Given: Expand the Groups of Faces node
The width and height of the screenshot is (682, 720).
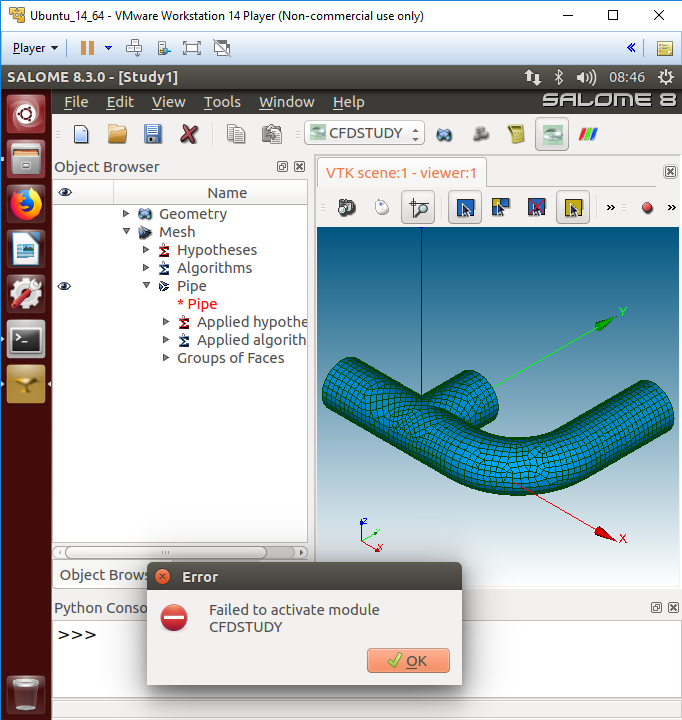Looking at the screenshot, I should [166, 358].
